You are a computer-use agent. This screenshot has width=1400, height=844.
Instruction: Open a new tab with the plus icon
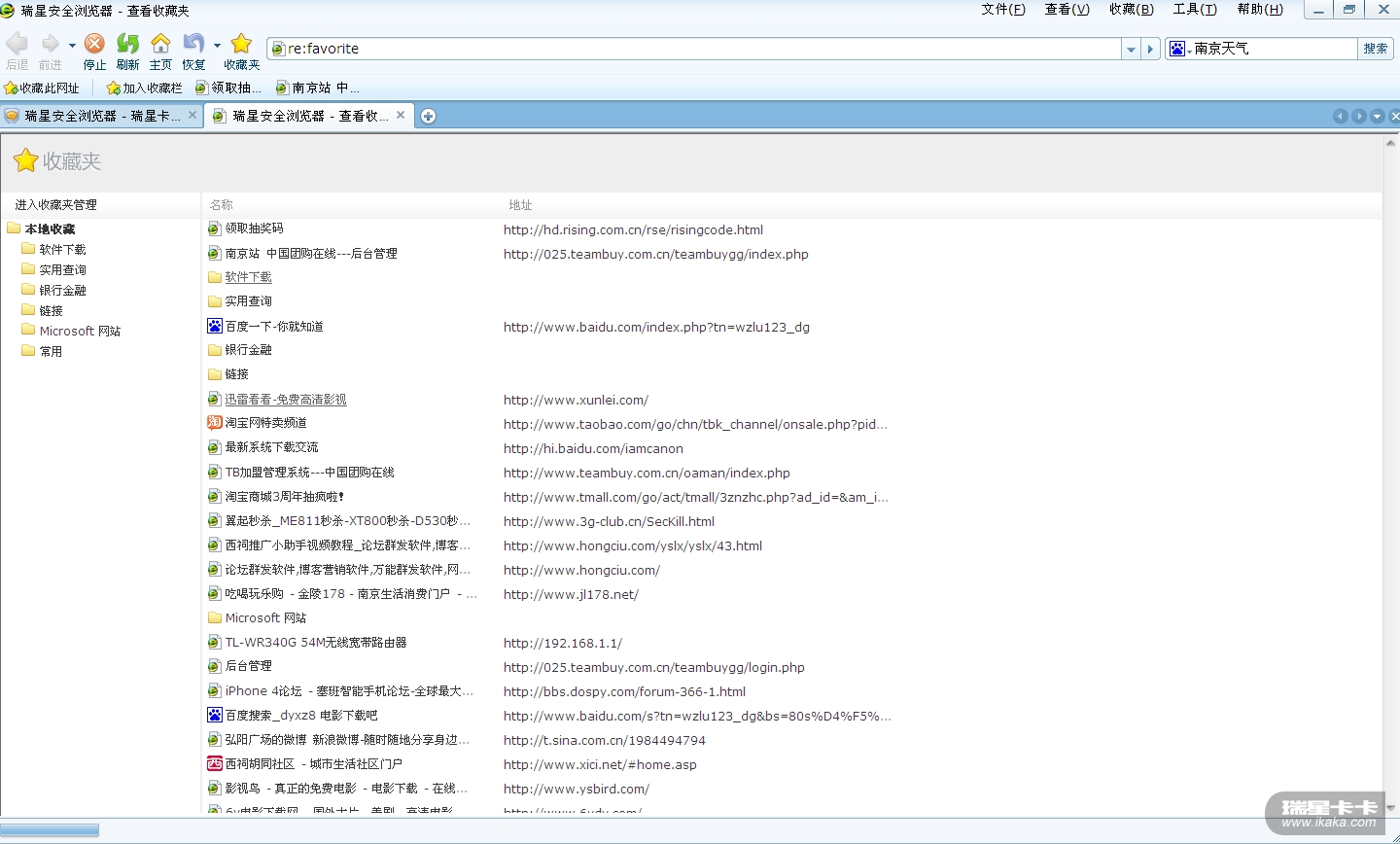point(428,116)
